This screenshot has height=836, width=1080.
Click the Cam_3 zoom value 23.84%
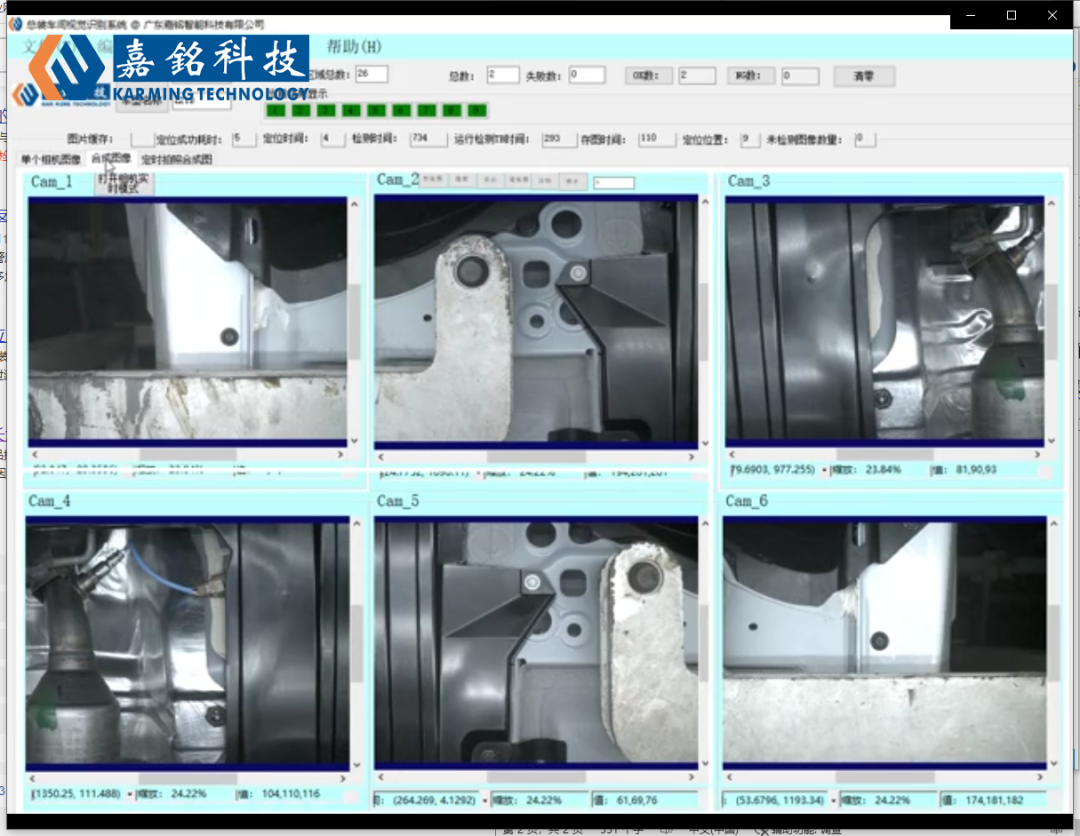[883, 470]
